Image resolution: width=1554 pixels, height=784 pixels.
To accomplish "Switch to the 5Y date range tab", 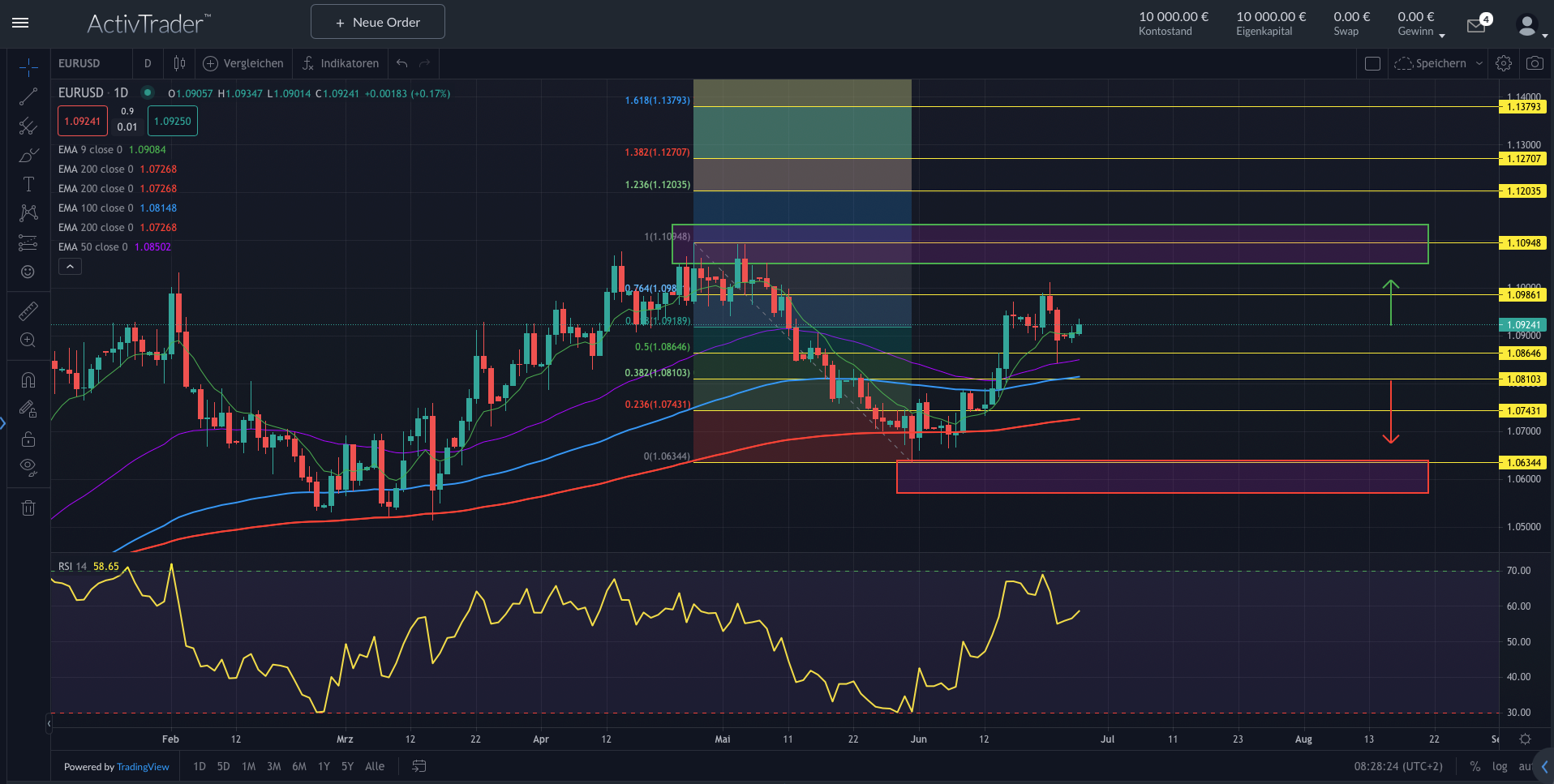I will (x=347, y=765).
